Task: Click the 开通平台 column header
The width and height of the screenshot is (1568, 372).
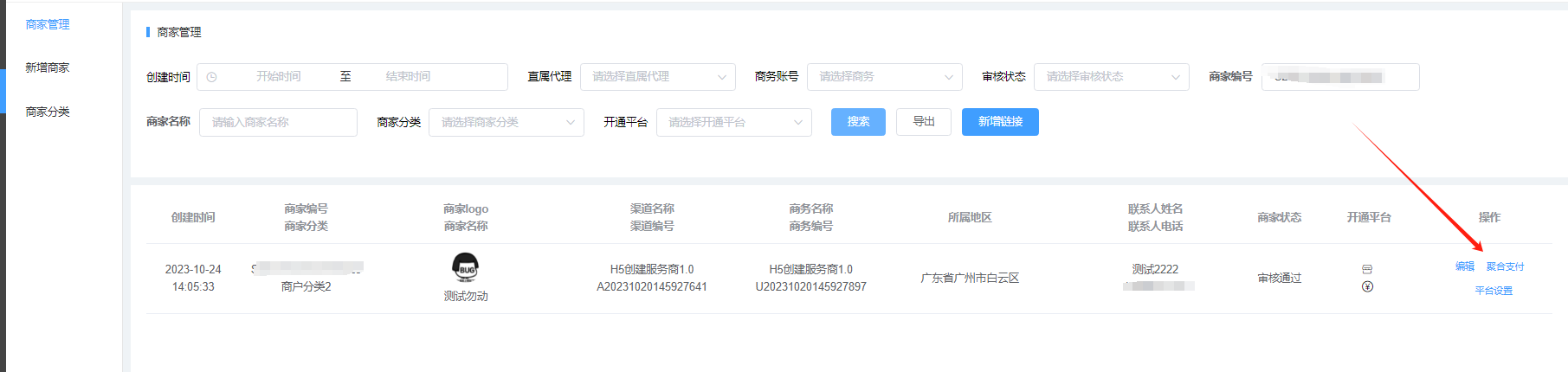Action: [x=1369, y=217]
